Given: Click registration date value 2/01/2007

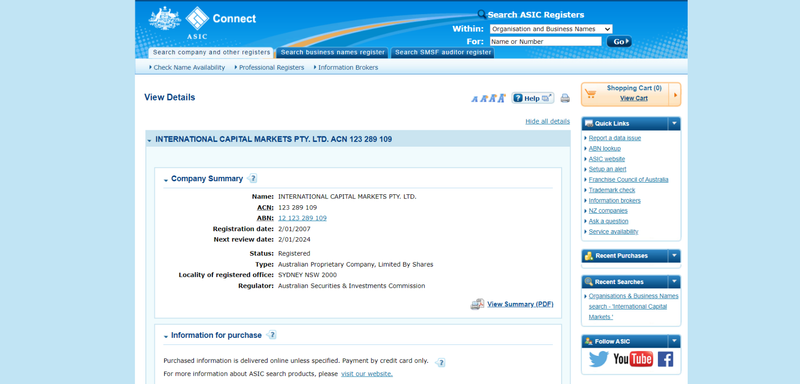Looking at the screenshot, I should click(x=294, y=229).
